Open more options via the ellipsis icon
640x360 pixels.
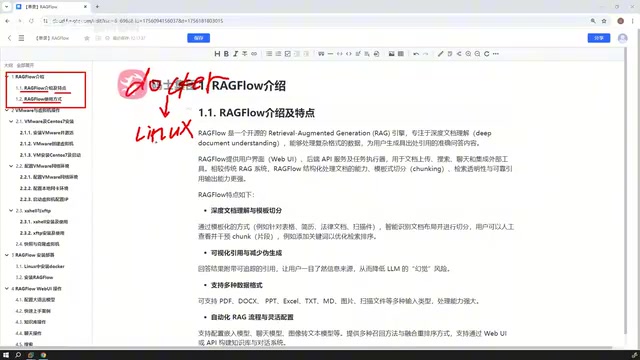(x=496, y=54)
